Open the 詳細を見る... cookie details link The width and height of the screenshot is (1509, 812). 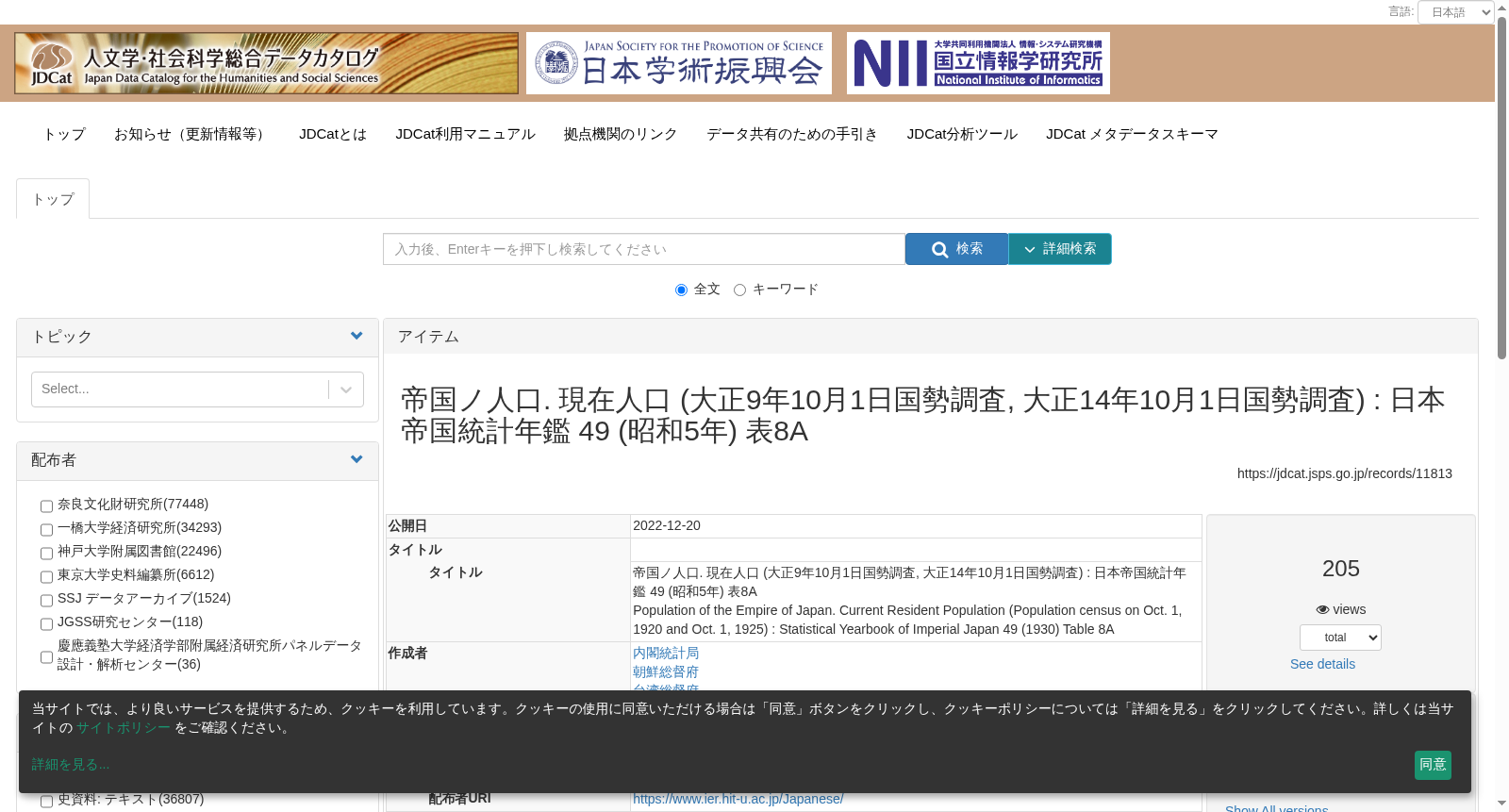click(x=71, y=765)
